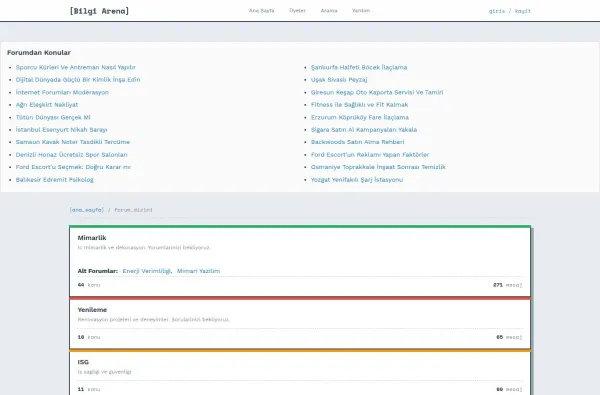Select the Forumdan Konular heading
Viewport: 600px width, 395px height.
click(39, 52)
